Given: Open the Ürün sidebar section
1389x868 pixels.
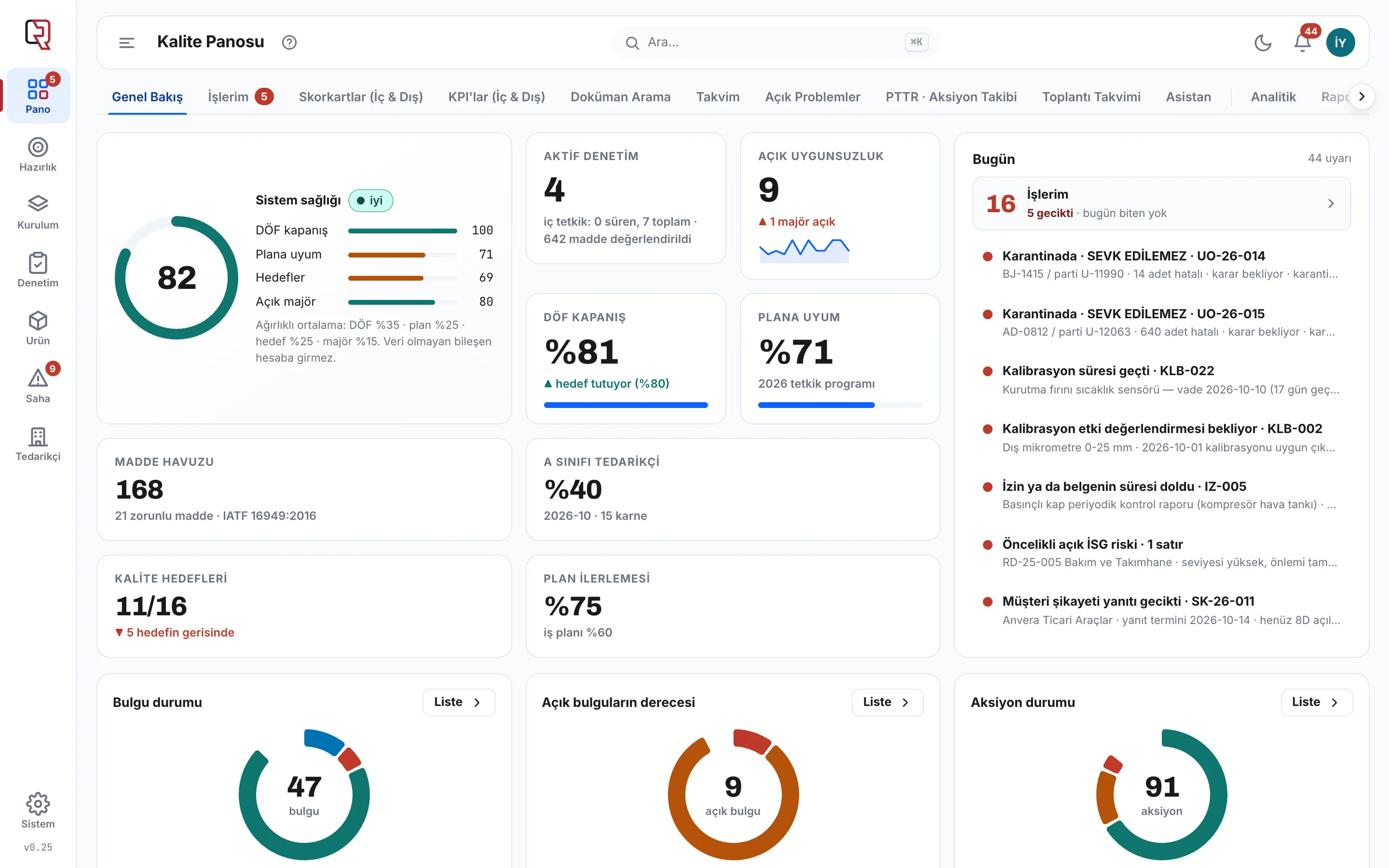Looking at the screenshot, I should (38, 328).
